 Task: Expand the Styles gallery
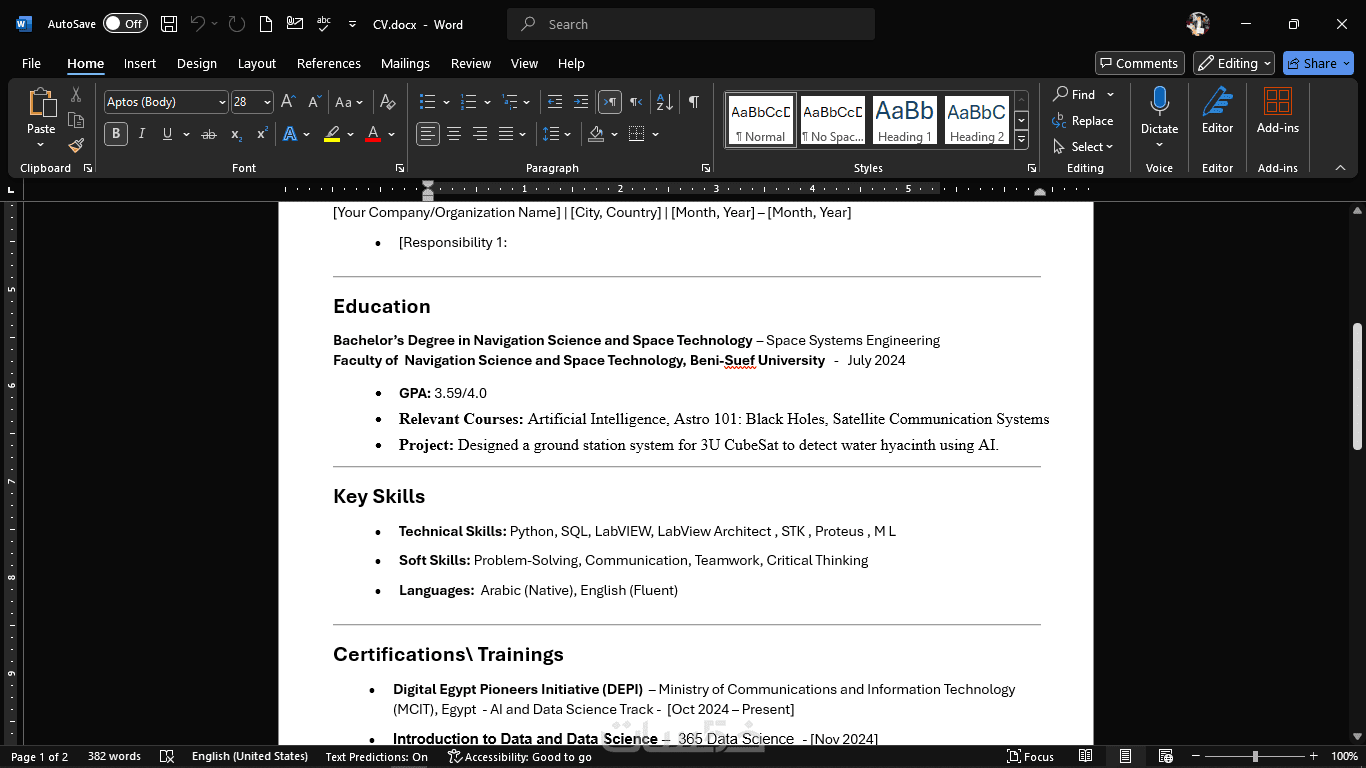pyautogui.click(x=1021, y=141)
